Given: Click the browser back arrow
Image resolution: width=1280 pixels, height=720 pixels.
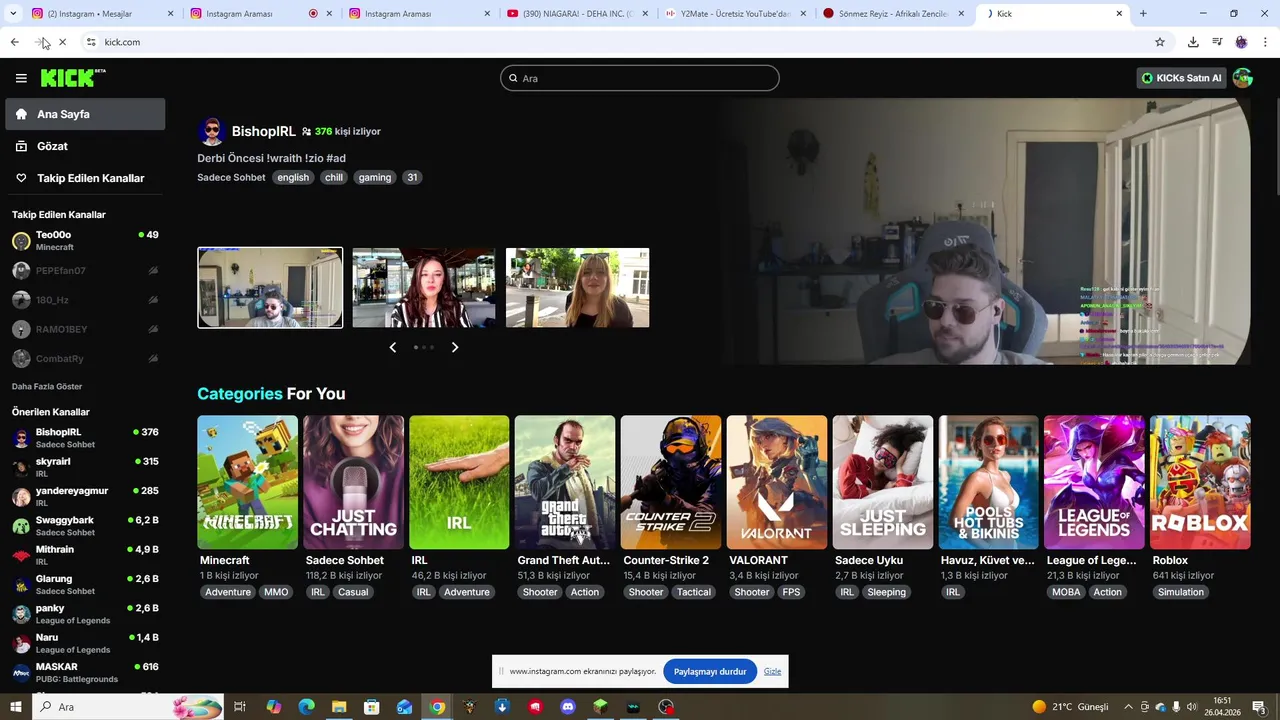Looking at the screenshot, I should (14, 42).
